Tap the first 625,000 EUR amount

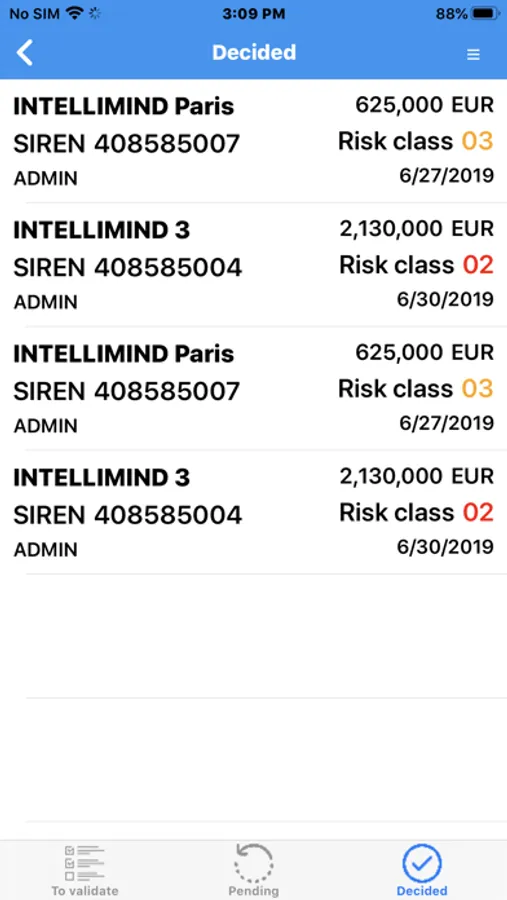424,105
